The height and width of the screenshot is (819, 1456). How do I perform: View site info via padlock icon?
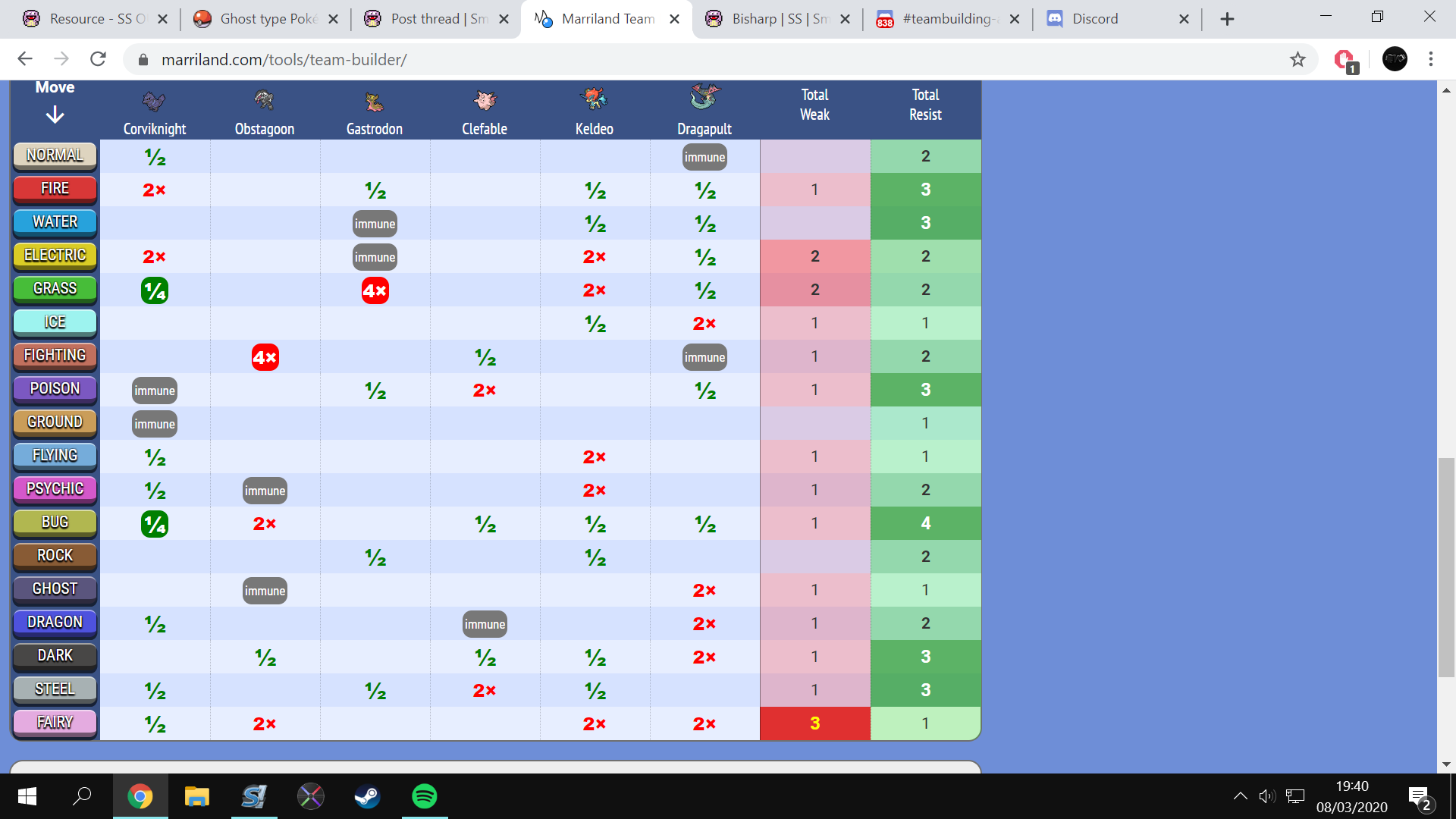143,60
